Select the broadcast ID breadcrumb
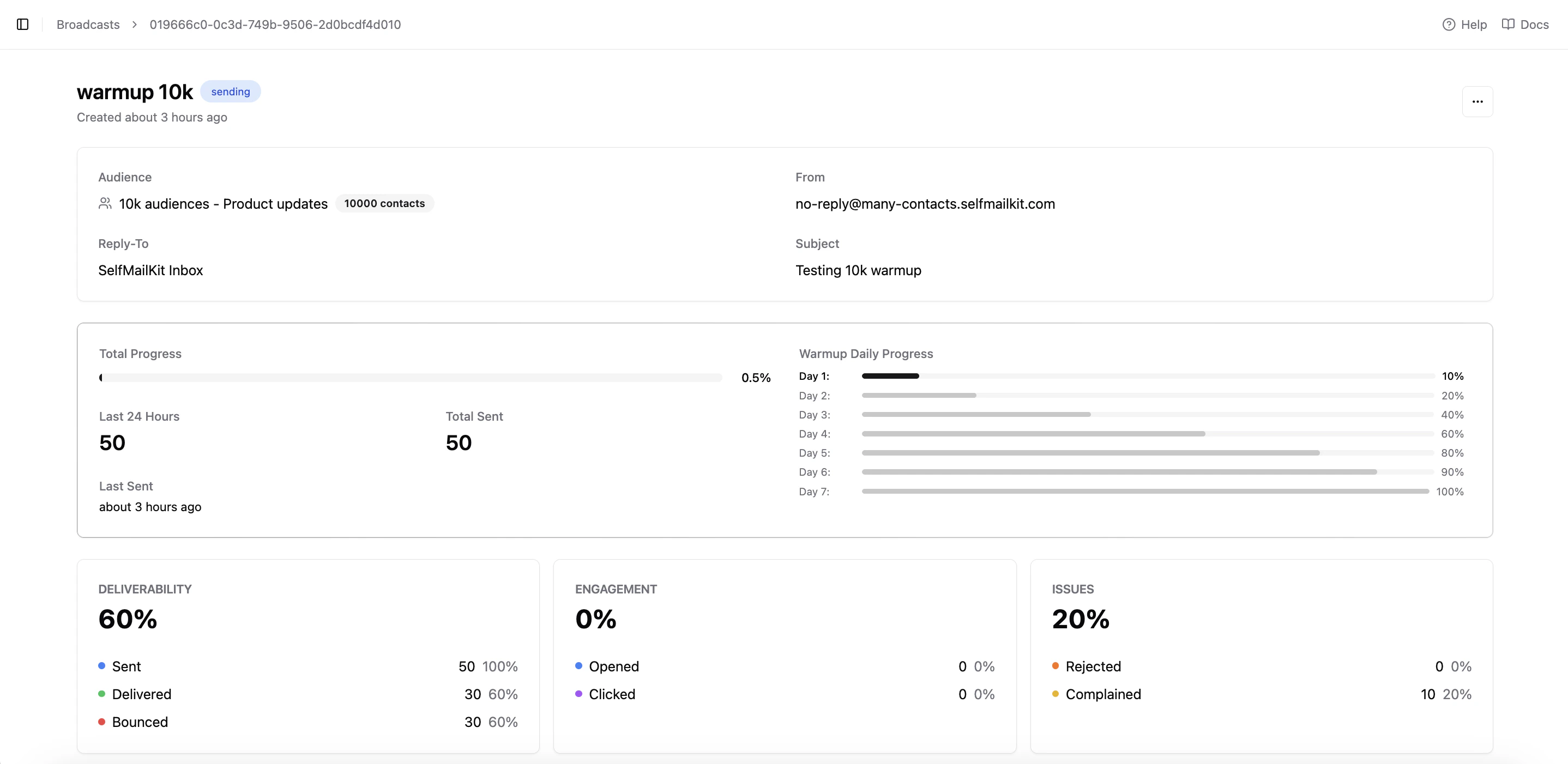 coord(275,25)
